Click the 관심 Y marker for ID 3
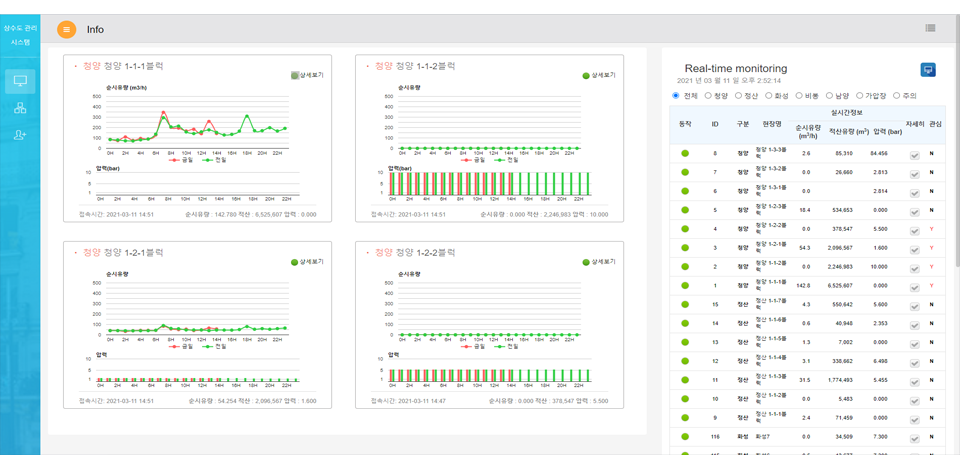The width and height of the screenshot is (960, 469). pyautogui.click(x=932, y=247)
